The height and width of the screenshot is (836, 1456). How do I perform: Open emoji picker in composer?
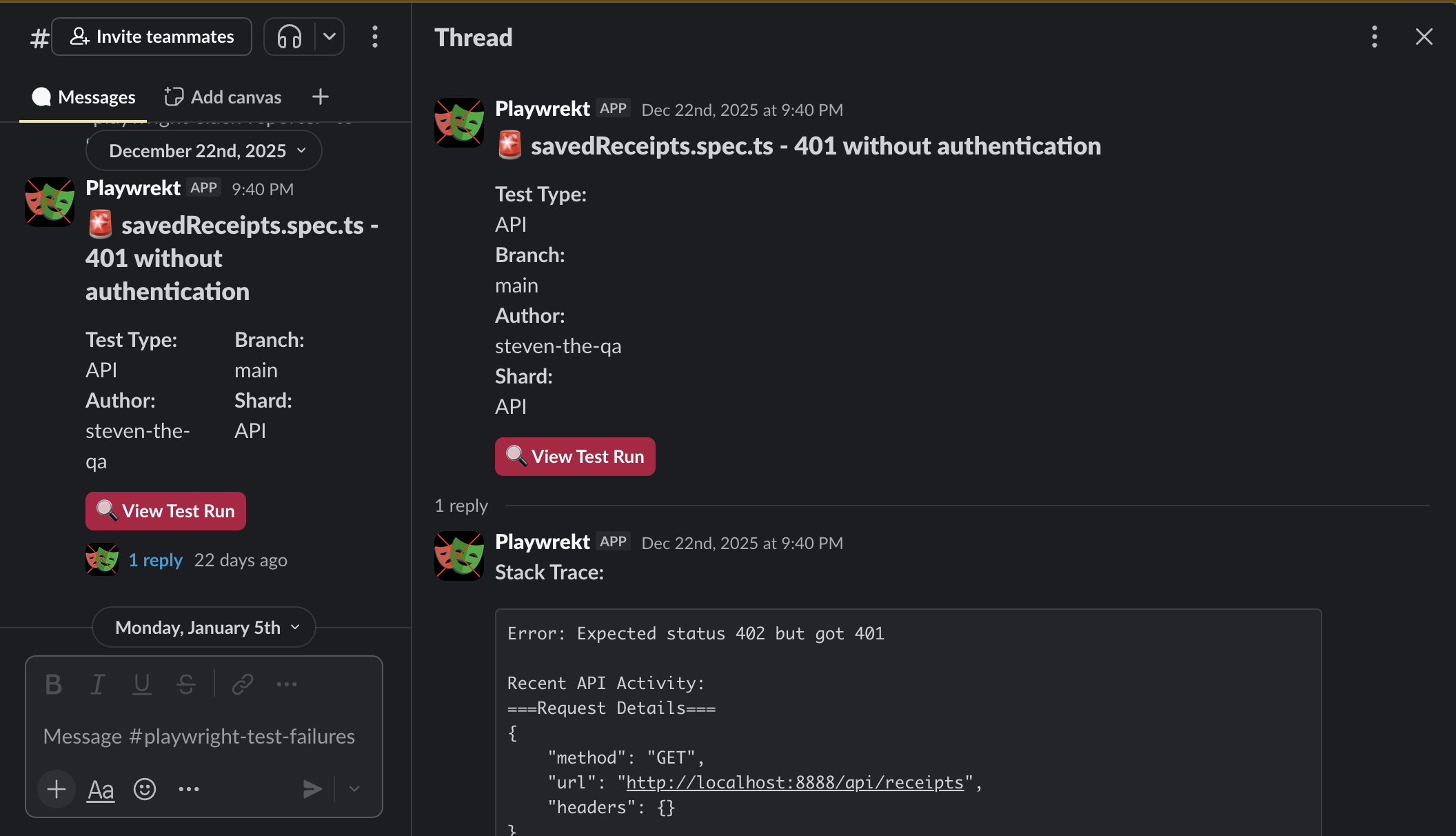tap(145, 789)
